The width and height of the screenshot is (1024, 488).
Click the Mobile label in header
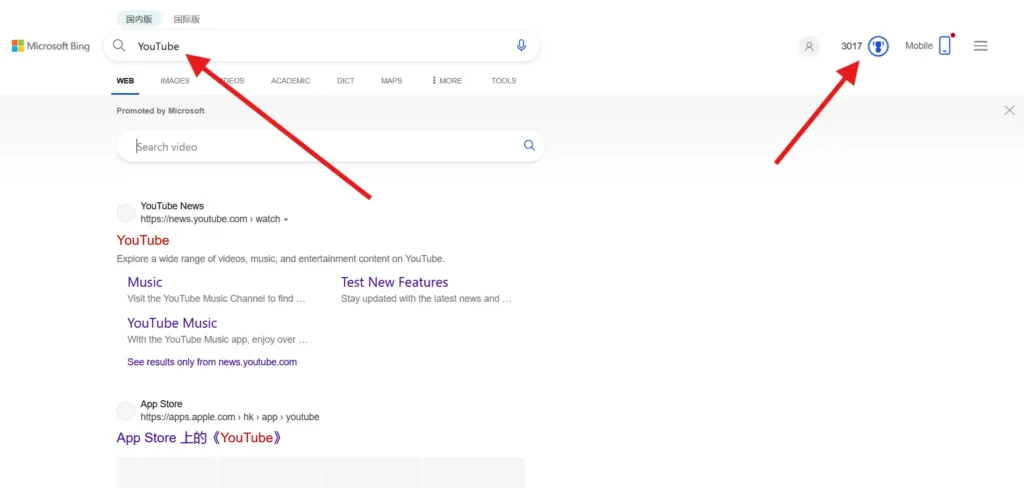coord(919,46)
